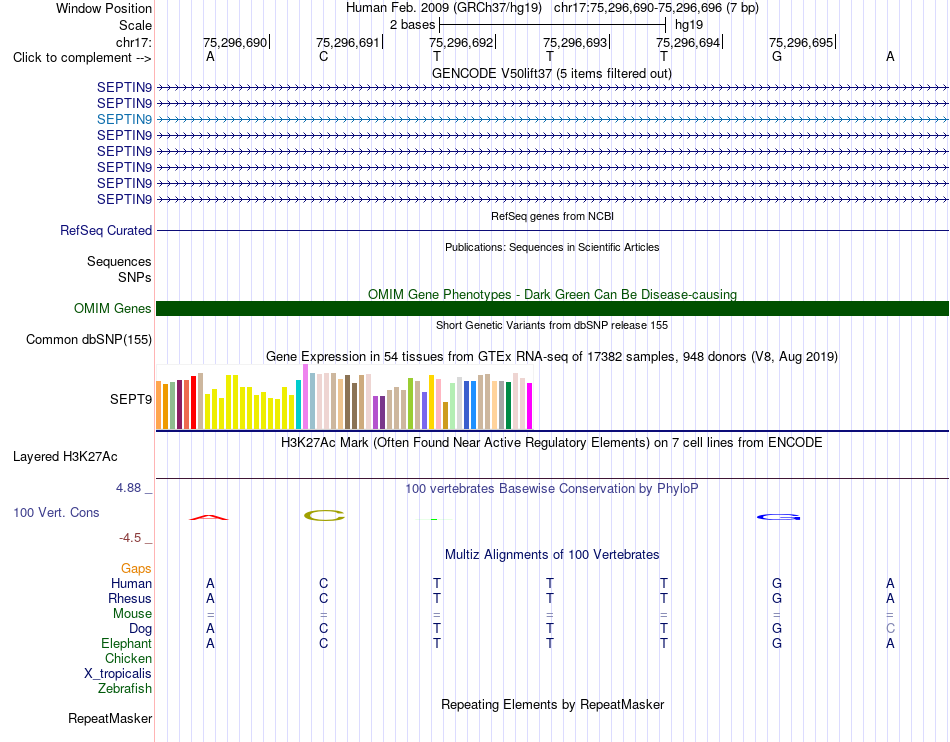This screenshot has height=742, width=950.
Task: Click base C in the complement row
Action: [x=324, y=57]
